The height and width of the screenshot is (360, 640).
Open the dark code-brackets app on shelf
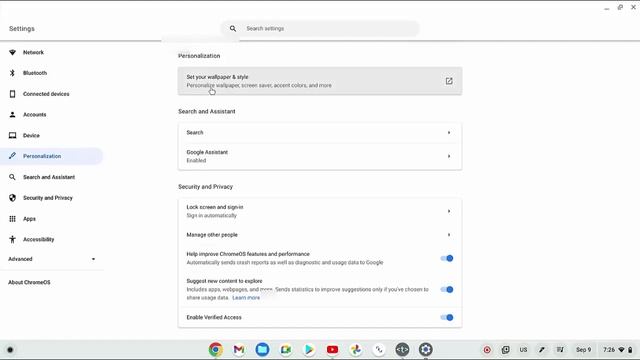click(x=402, y=349)
